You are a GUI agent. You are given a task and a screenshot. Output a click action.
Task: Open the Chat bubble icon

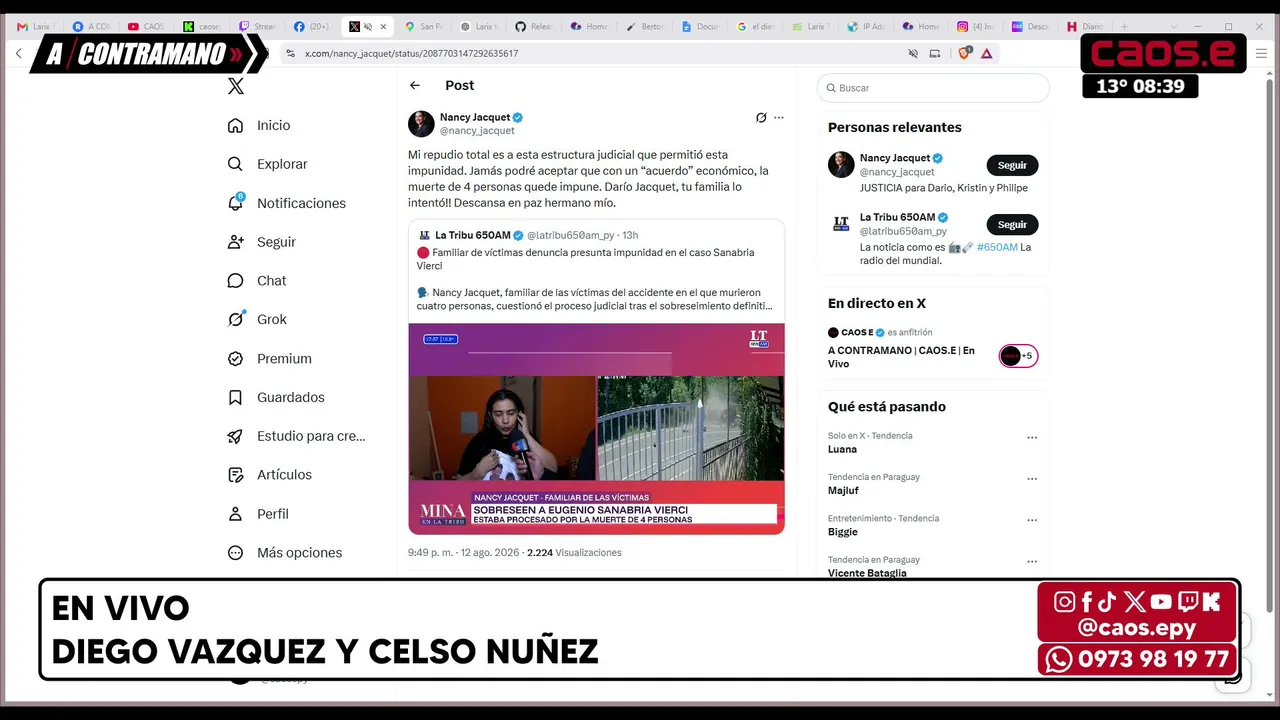coord(235,281)
